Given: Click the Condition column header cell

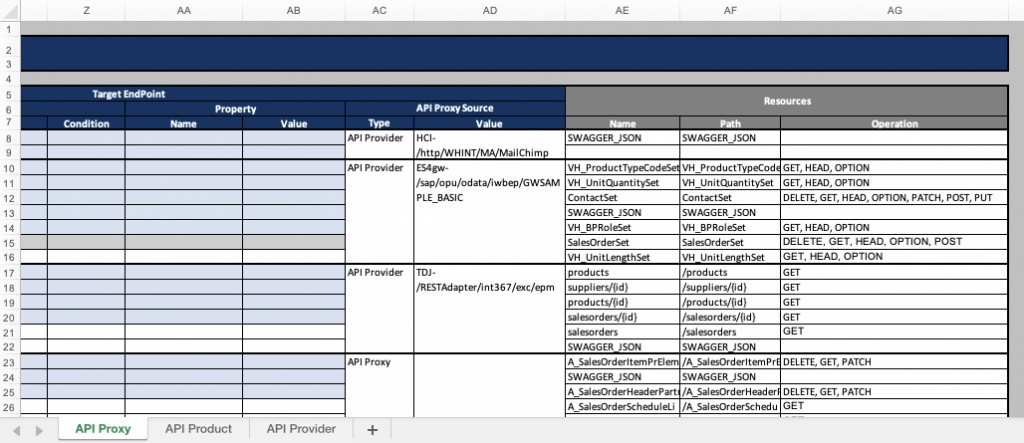Looking at the screenshot, I should click(x=86, y=123).
